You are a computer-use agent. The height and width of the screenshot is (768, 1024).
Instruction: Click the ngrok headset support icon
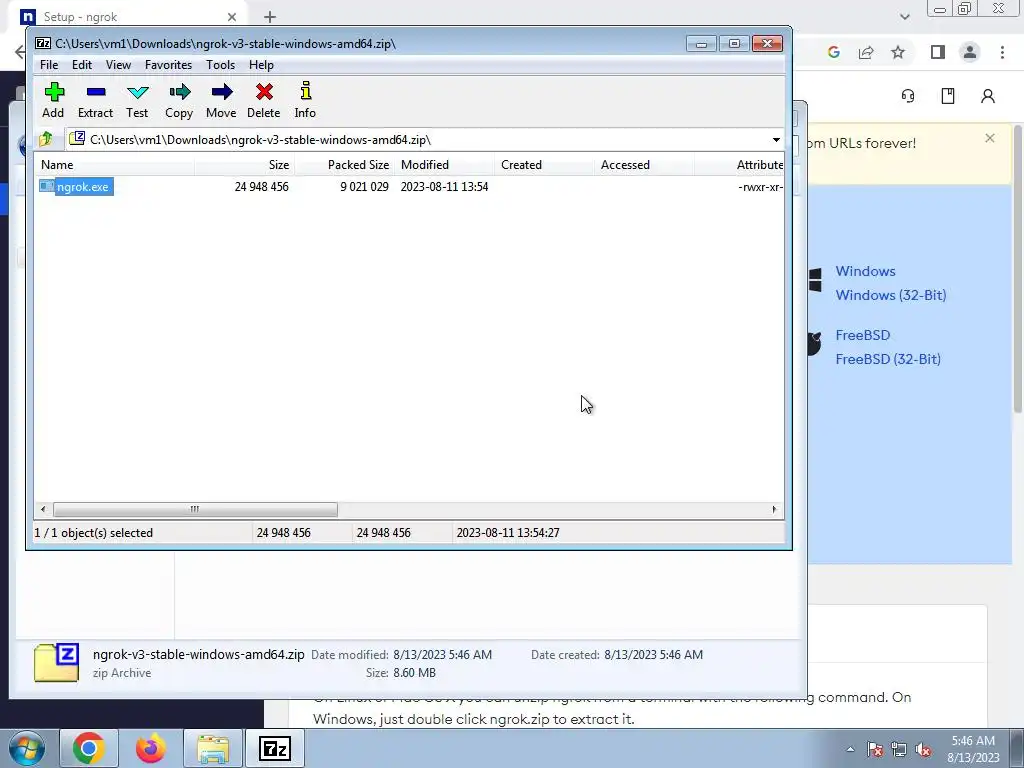pyautogui.click(x=908, y=96)
